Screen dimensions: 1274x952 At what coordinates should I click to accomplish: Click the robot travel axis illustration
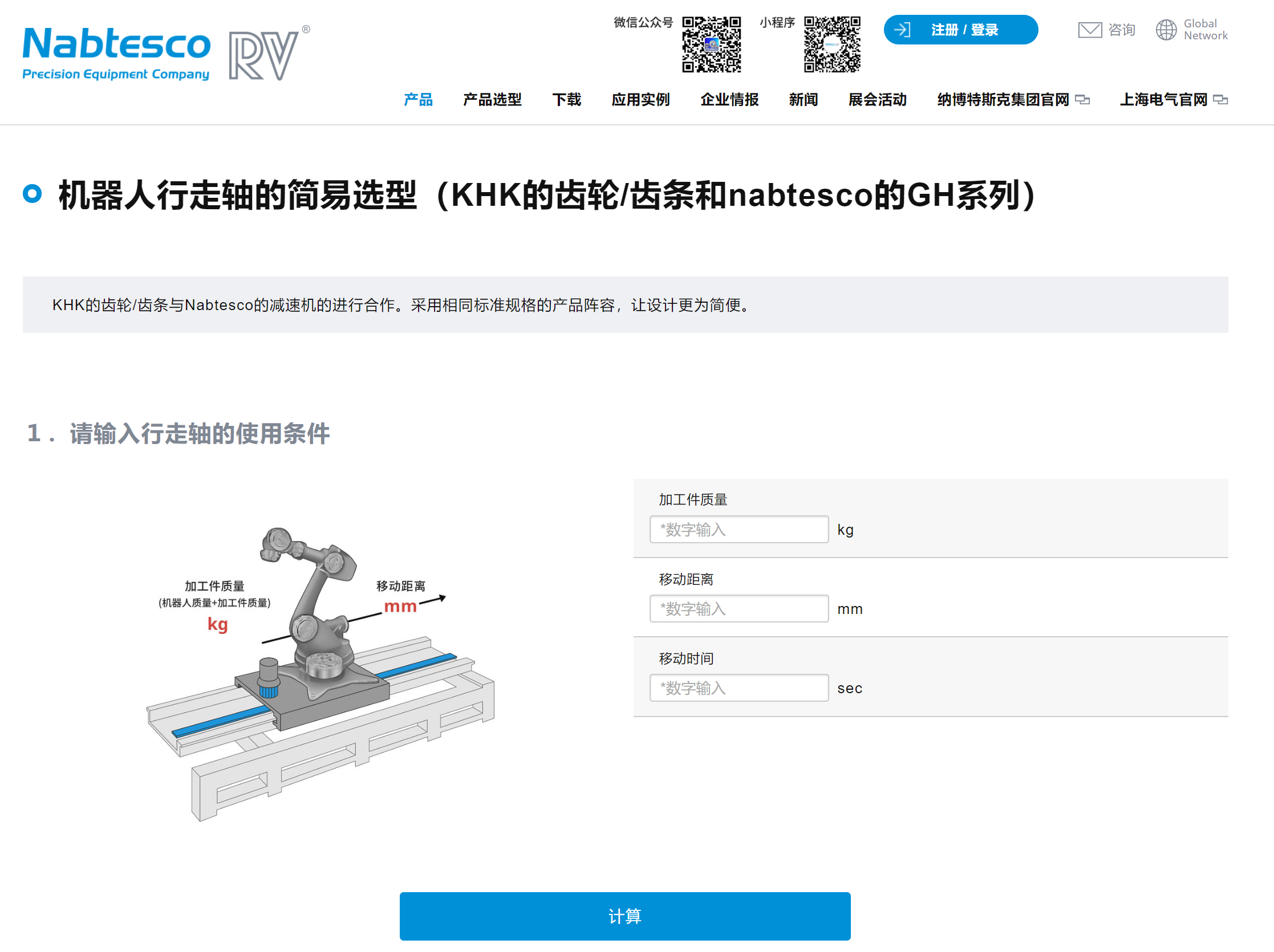pos(320,673)
